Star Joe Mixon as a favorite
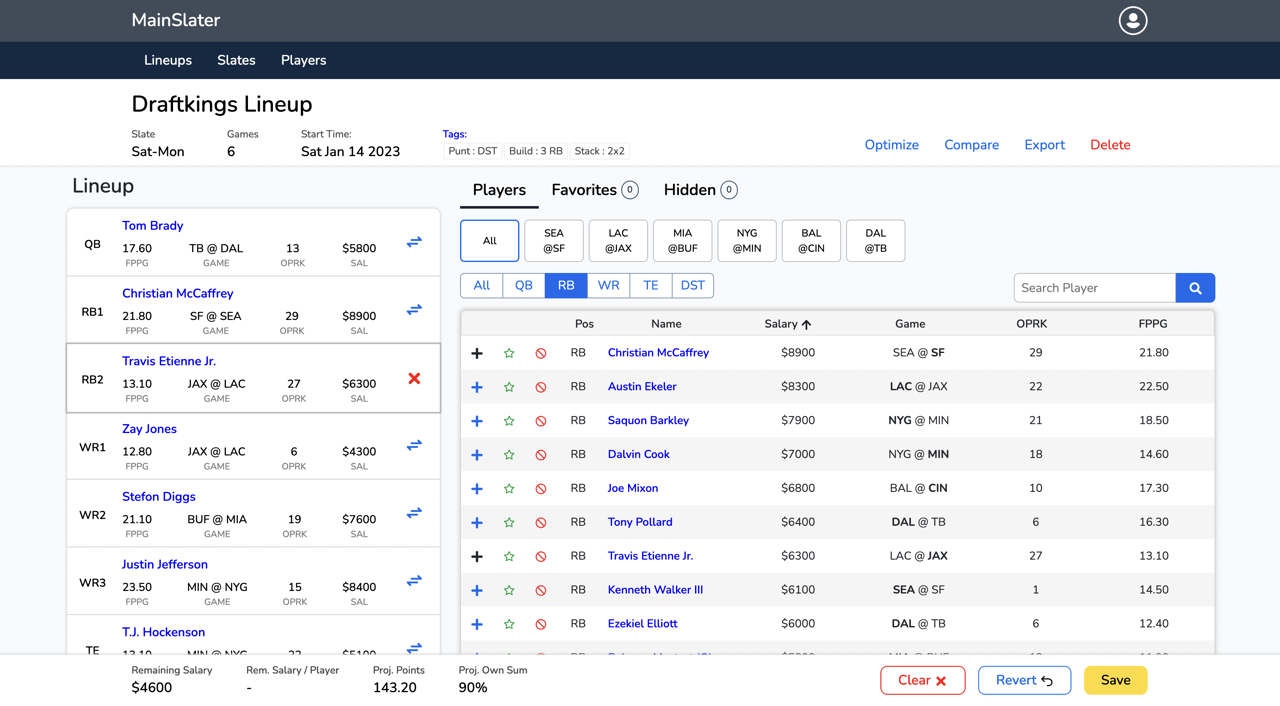The width and height of the screenshot is (1280, 706). point(509,489)
